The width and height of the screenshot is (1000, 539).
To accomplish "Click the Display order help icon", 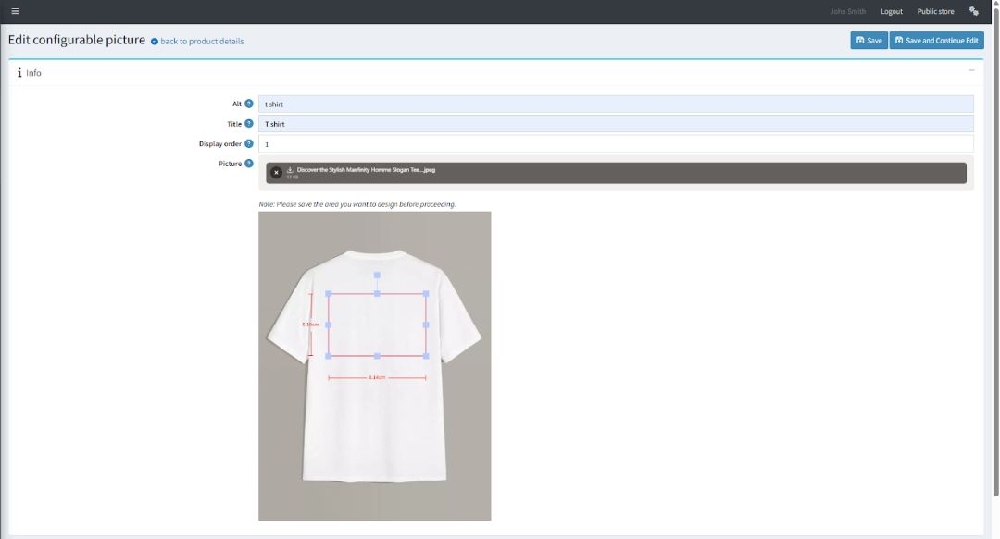I will pos(249,144).
